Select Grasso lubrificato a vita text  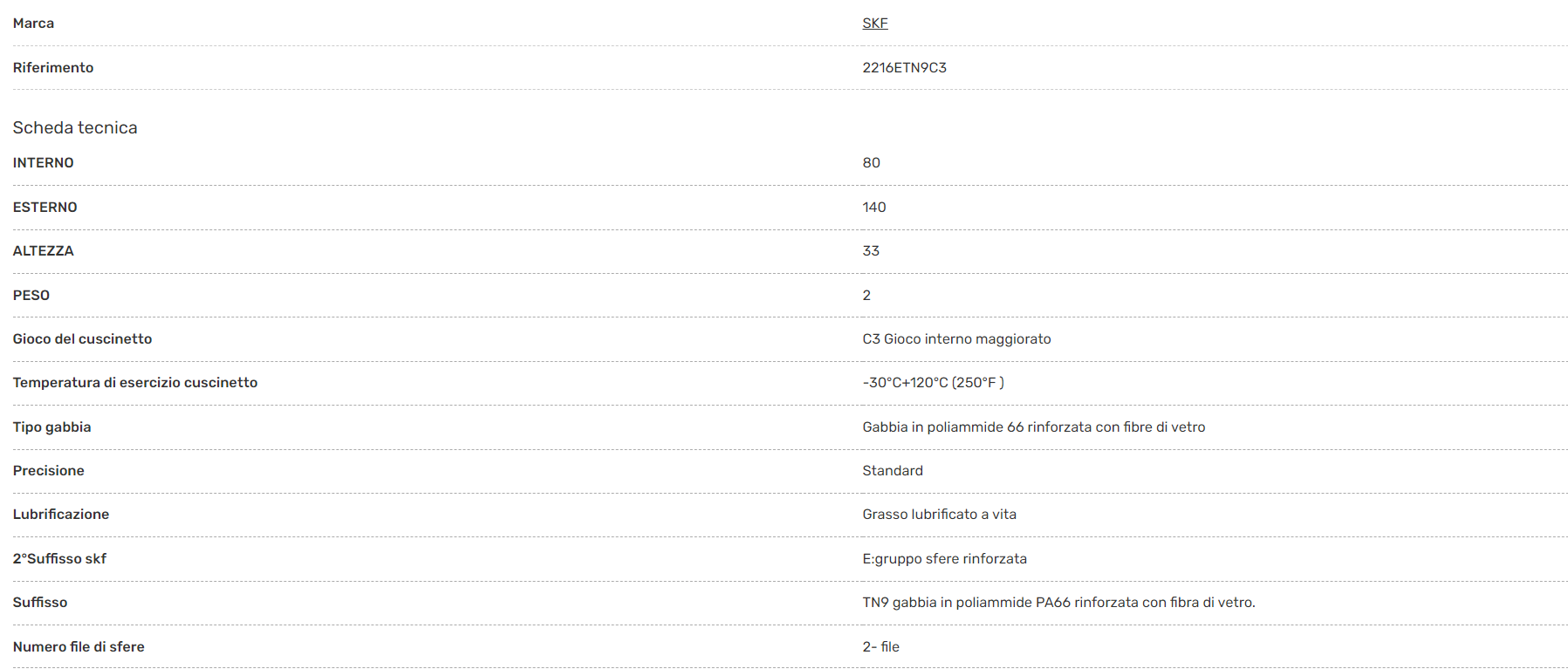(939, 515)
